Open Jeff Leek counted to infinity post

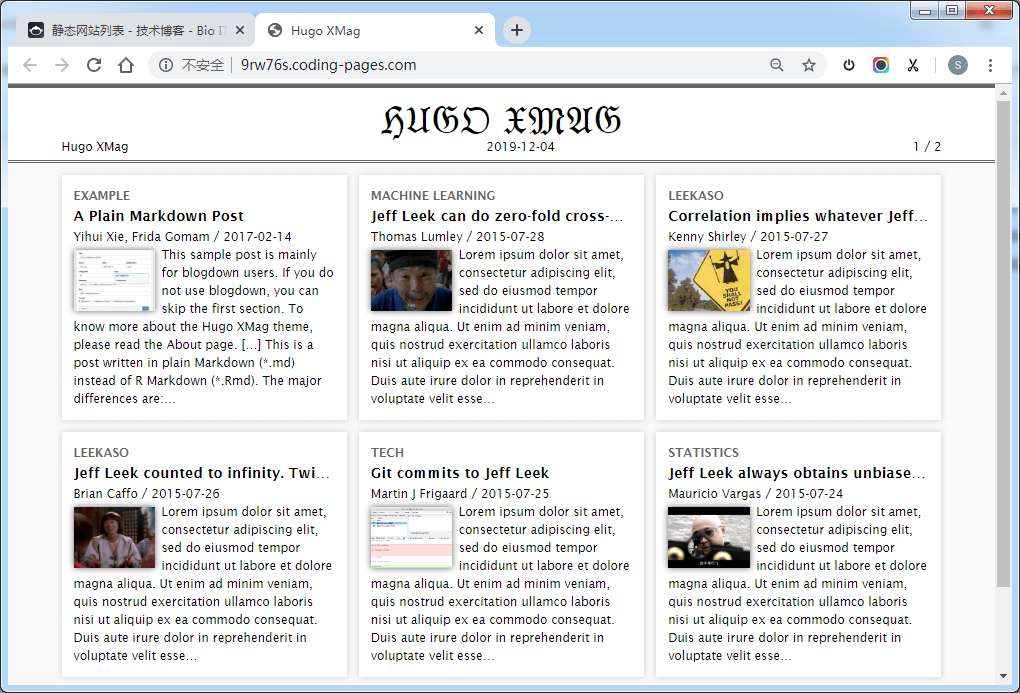click(x=202, y=473)
